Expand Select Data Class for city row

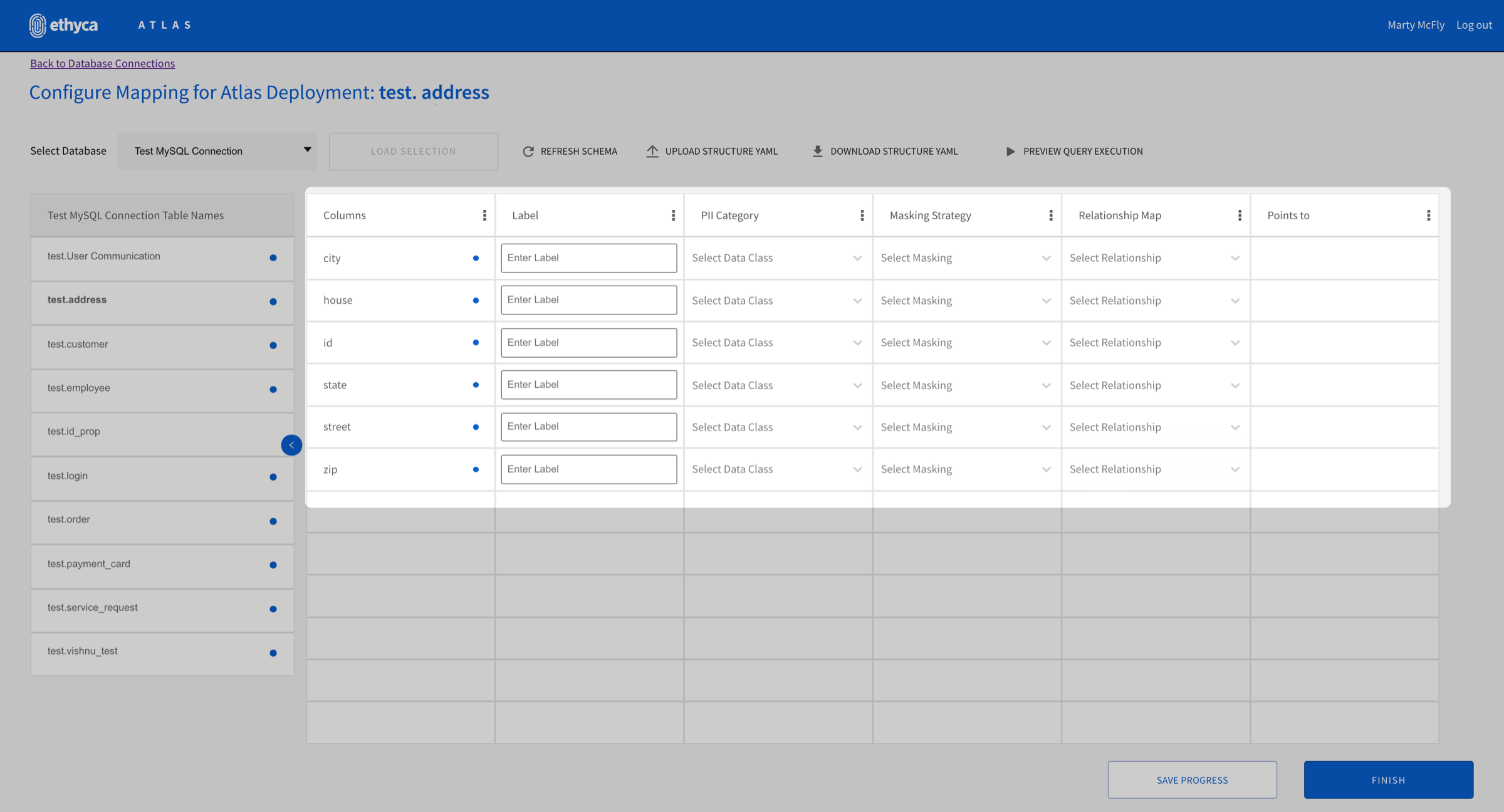777,258
